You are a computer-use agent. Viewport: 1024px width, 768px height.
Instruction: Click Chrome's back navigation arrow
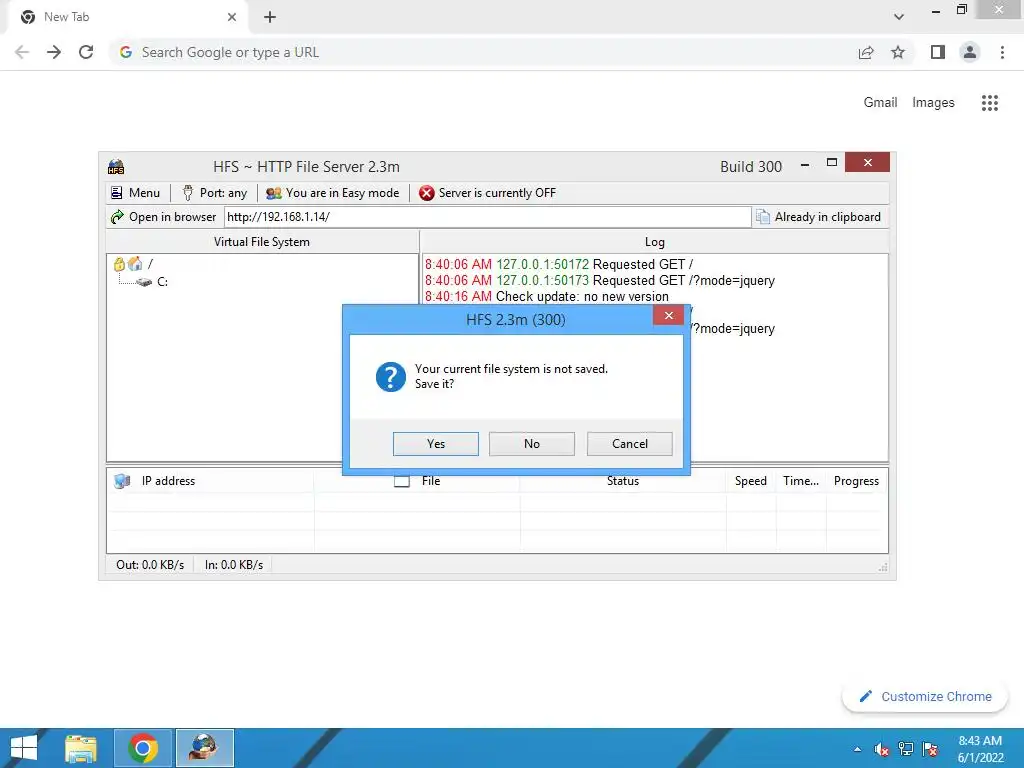(22, 52)
